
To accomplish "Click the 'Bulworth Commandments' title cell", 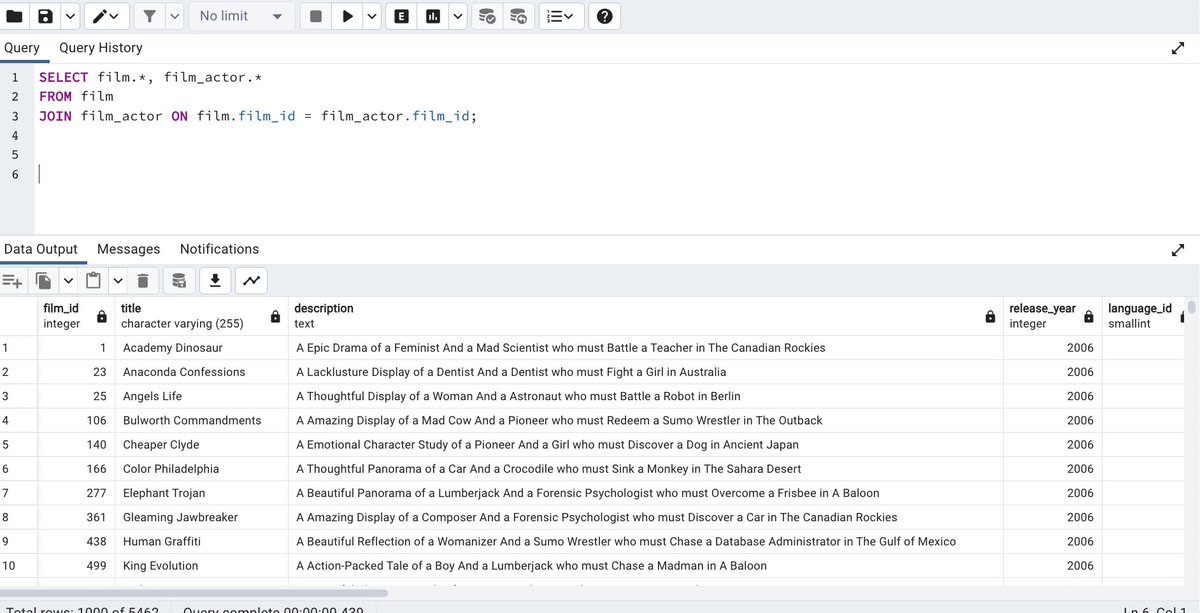I will [x=201, y=421].
